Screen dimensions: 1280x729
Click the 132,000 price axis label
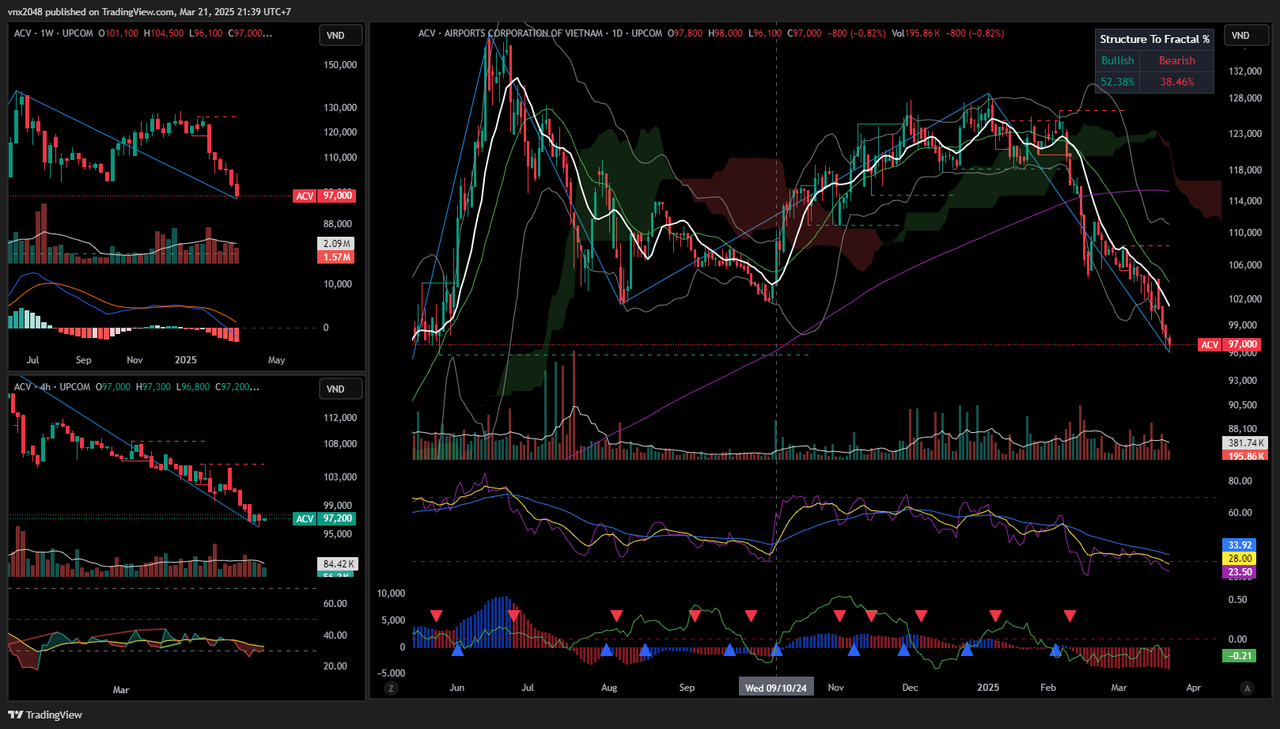click(x=1244, y=72)
